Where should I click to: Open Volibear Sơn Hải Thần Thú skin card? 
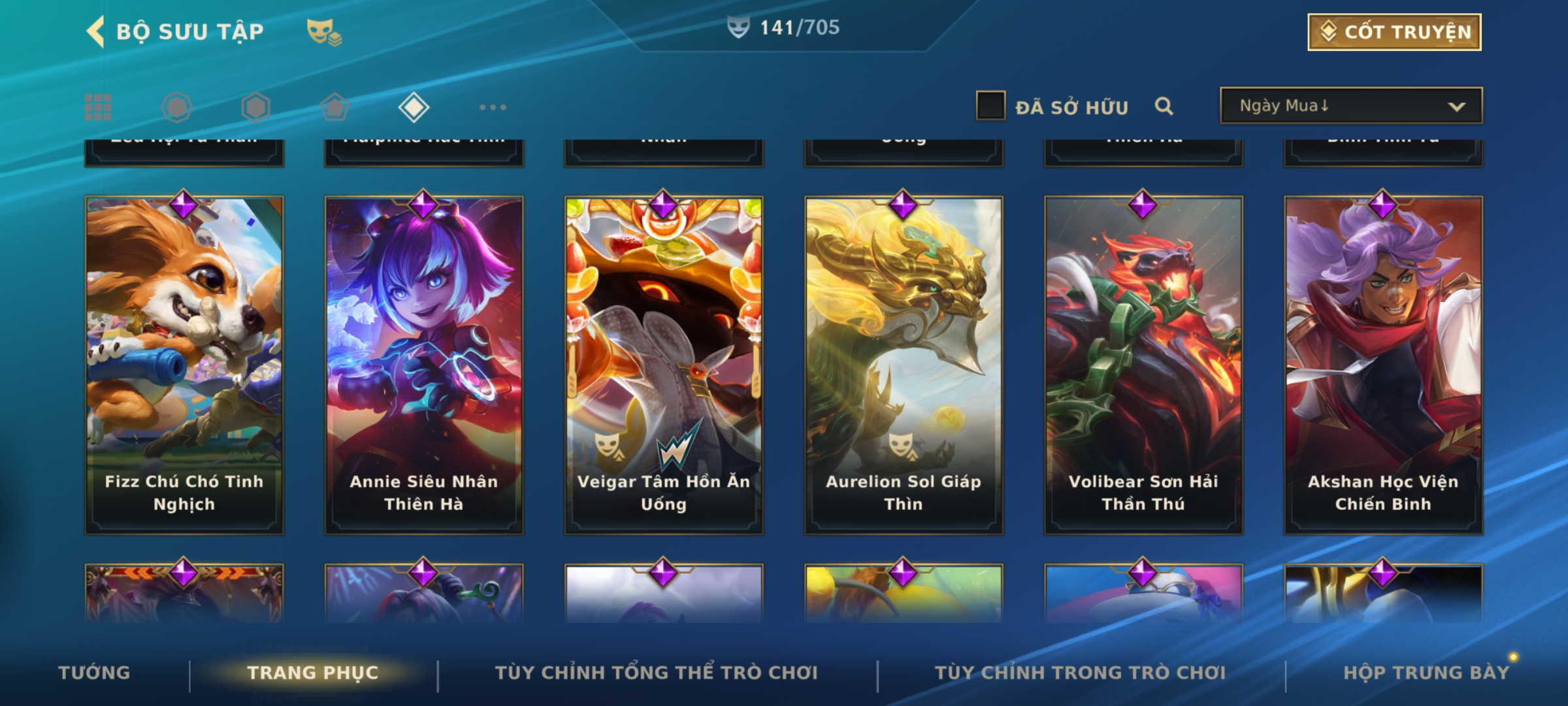pos(1143,365)
